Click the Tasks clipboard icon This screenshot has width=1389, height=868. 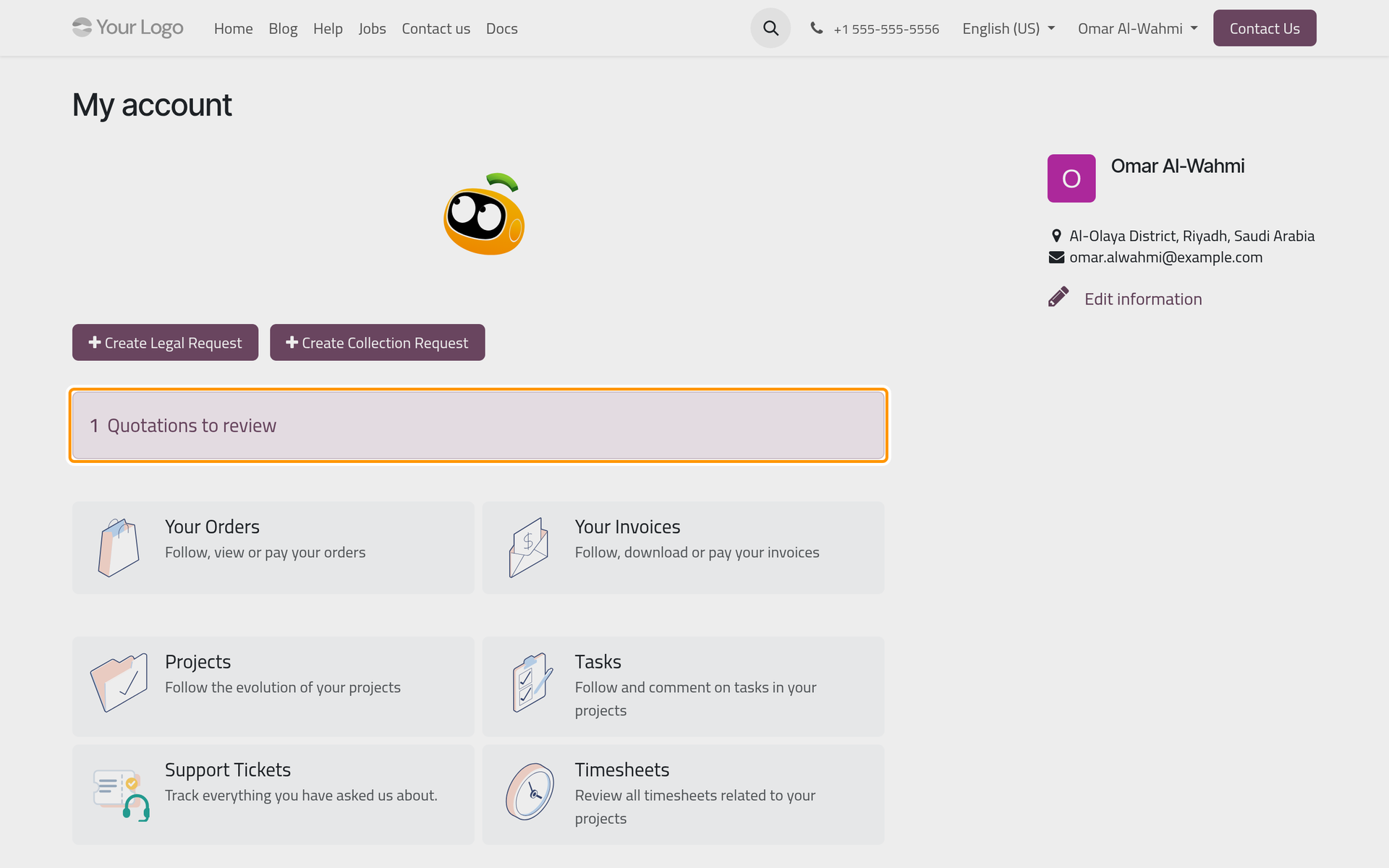pyautogui.click(x=532, y=682)
